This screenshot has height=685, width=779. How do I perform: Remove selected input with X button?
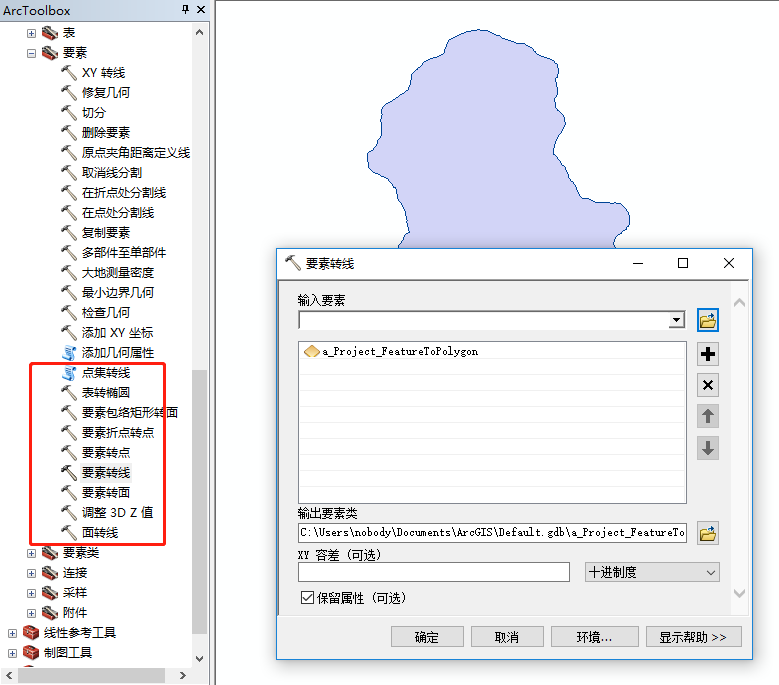pyautogui.click(x=707, y=385)
